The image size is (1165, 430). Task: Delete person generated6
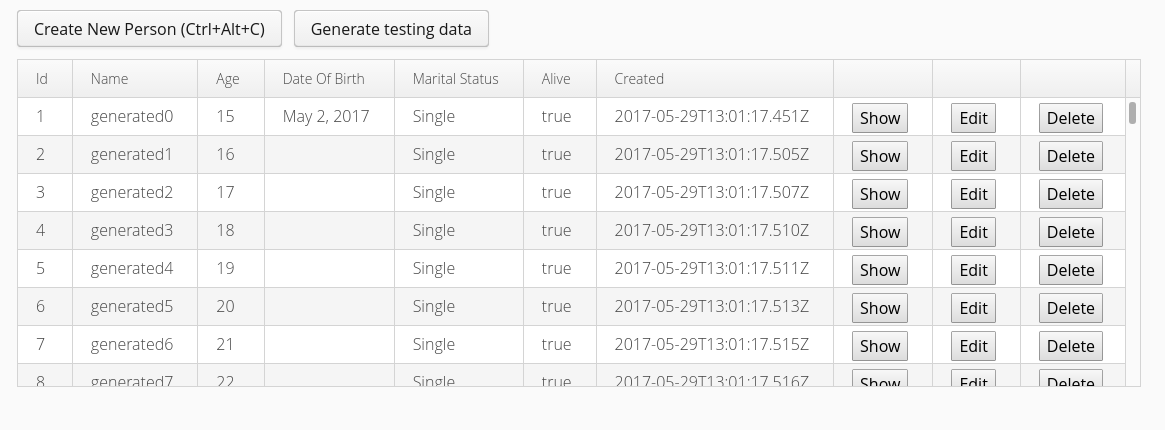click(1070, 346)
